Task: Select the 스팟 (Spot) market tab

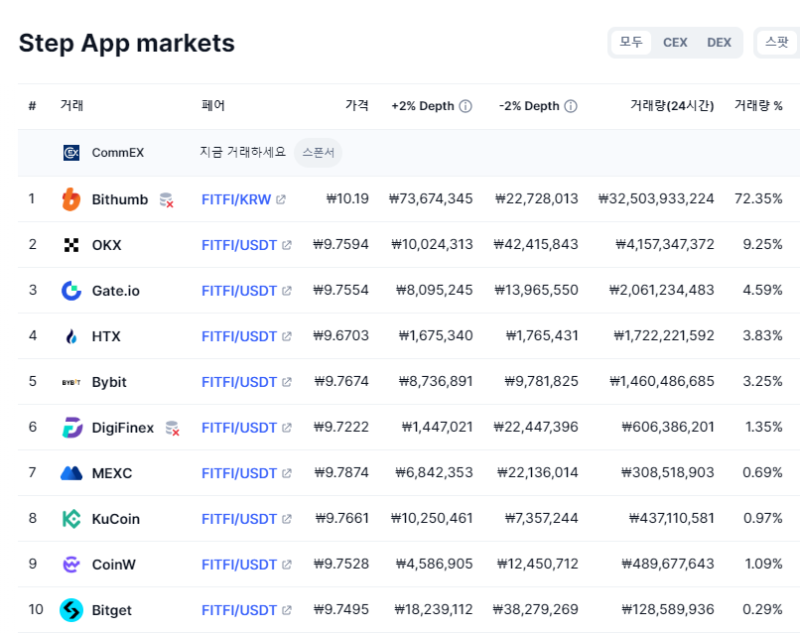Action: point(777,42)
